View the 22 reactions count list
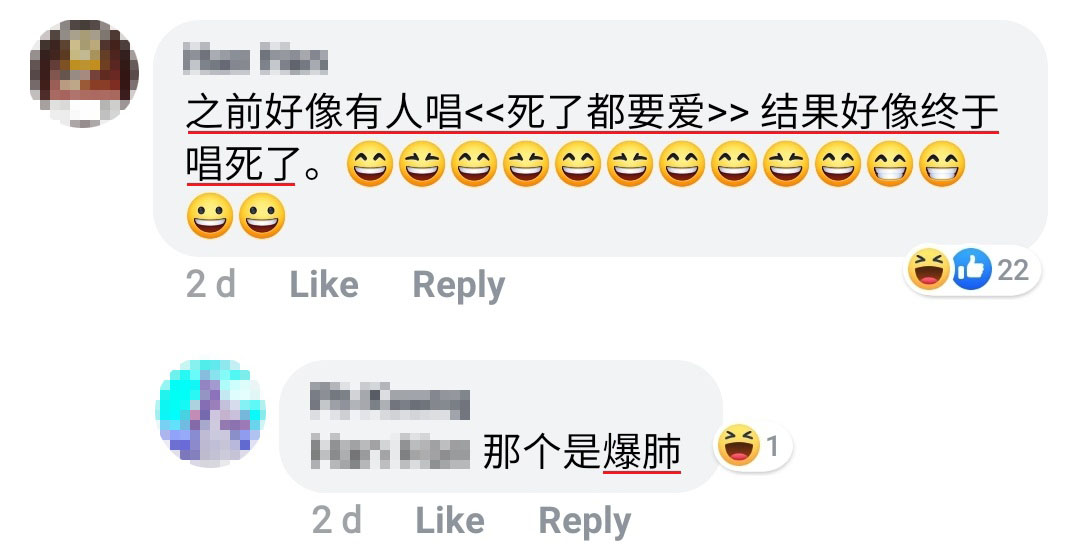1080x555 pixels. pyautogui.click(x=1012, y=270)
